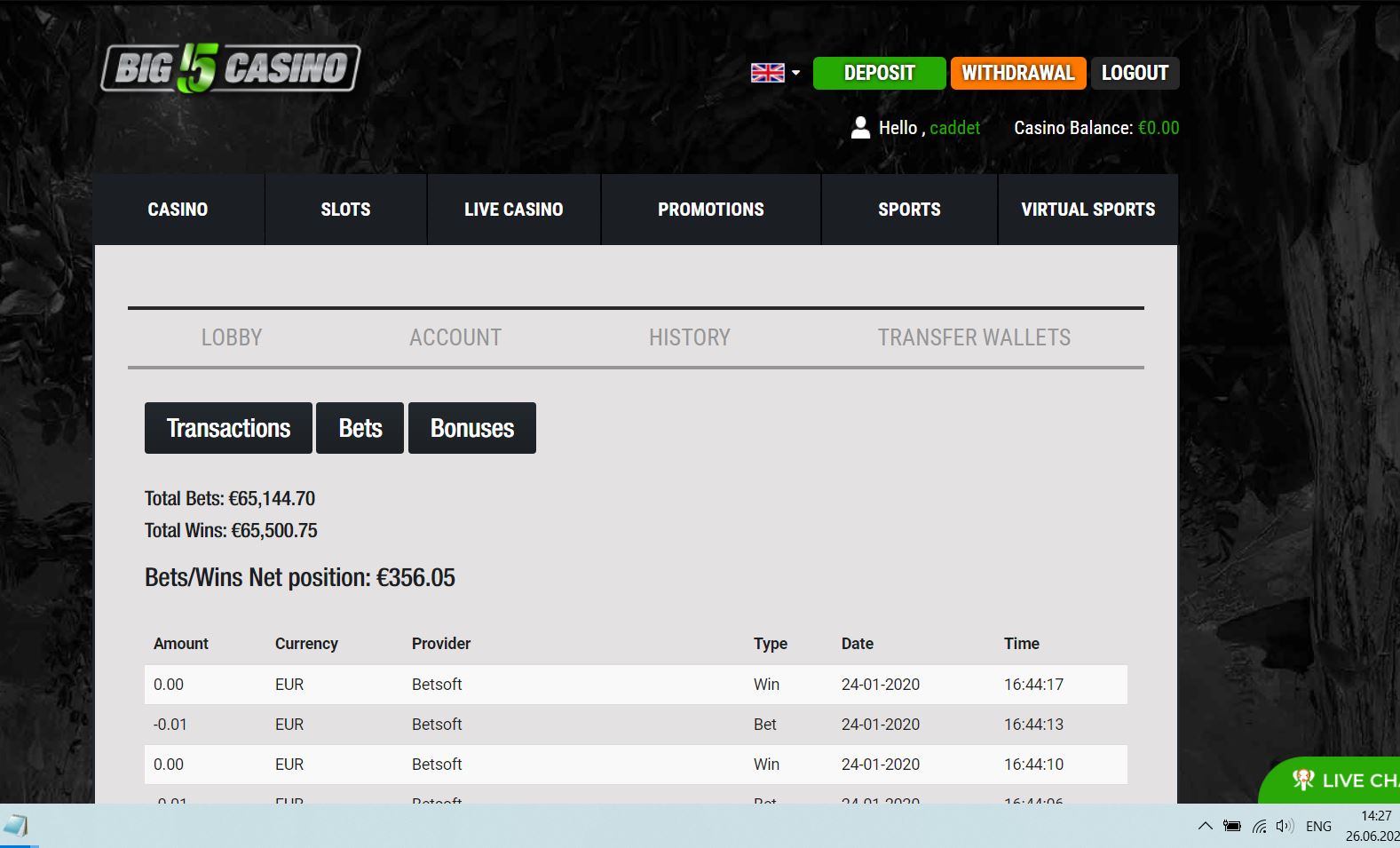This screenshot has height=848, width=1400.
Task: Switch to the LOBBY tab
Action: click(x=232, y=337)
